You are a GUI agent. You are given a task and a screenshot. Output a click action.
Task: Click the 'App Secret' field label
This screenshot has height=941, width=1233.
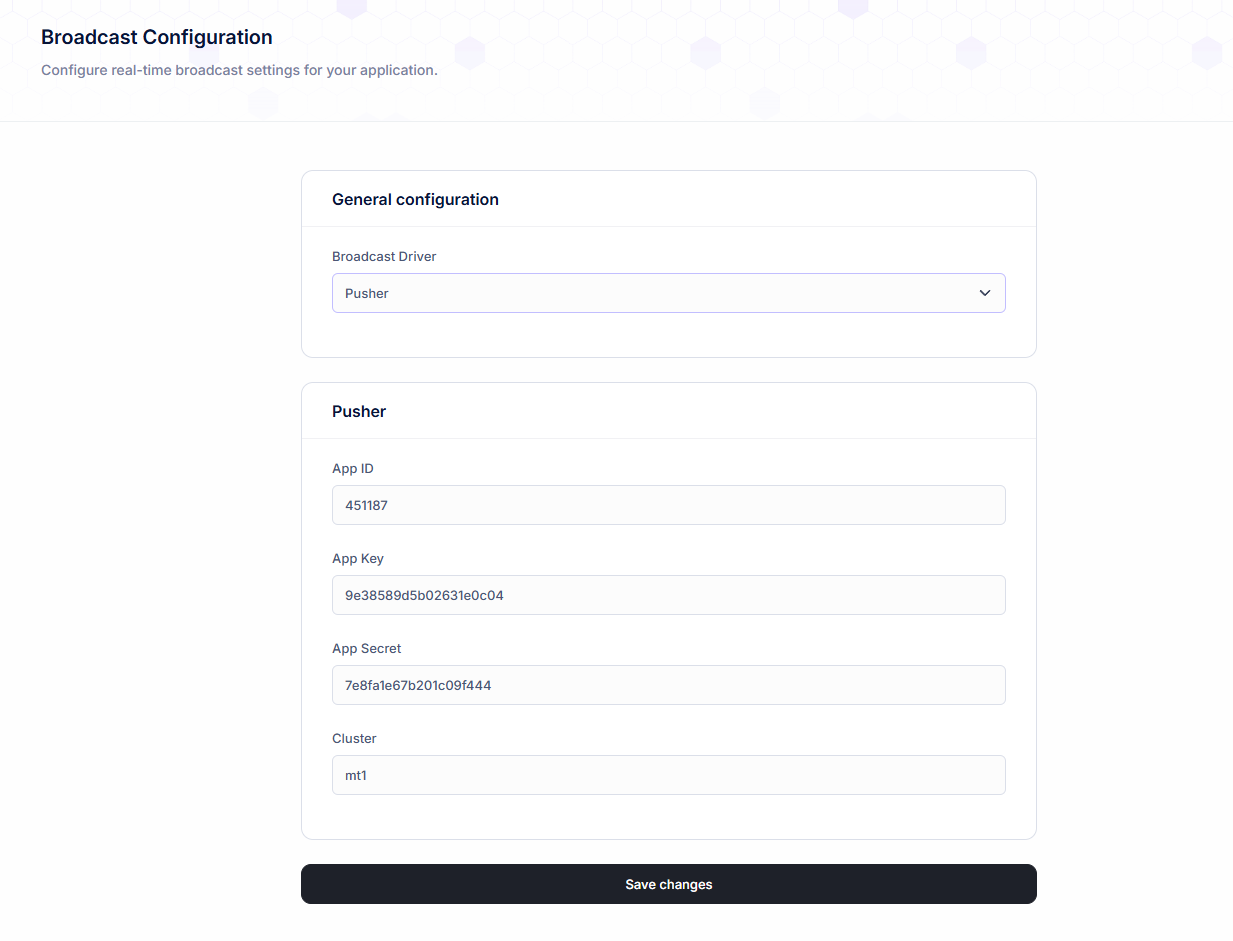367,648
